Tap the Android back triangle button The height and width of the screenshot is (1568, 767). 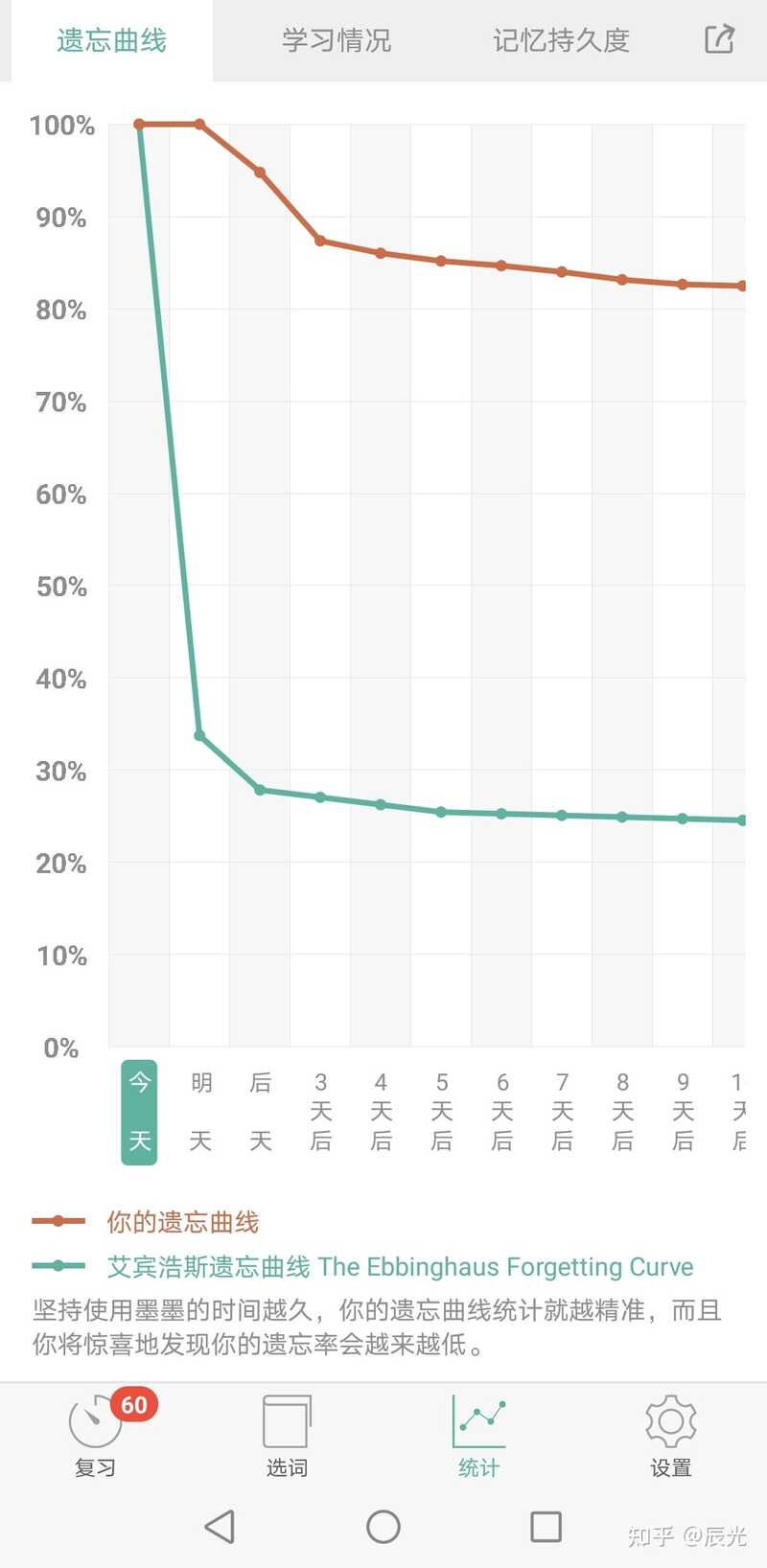[x=220, y=1527]
